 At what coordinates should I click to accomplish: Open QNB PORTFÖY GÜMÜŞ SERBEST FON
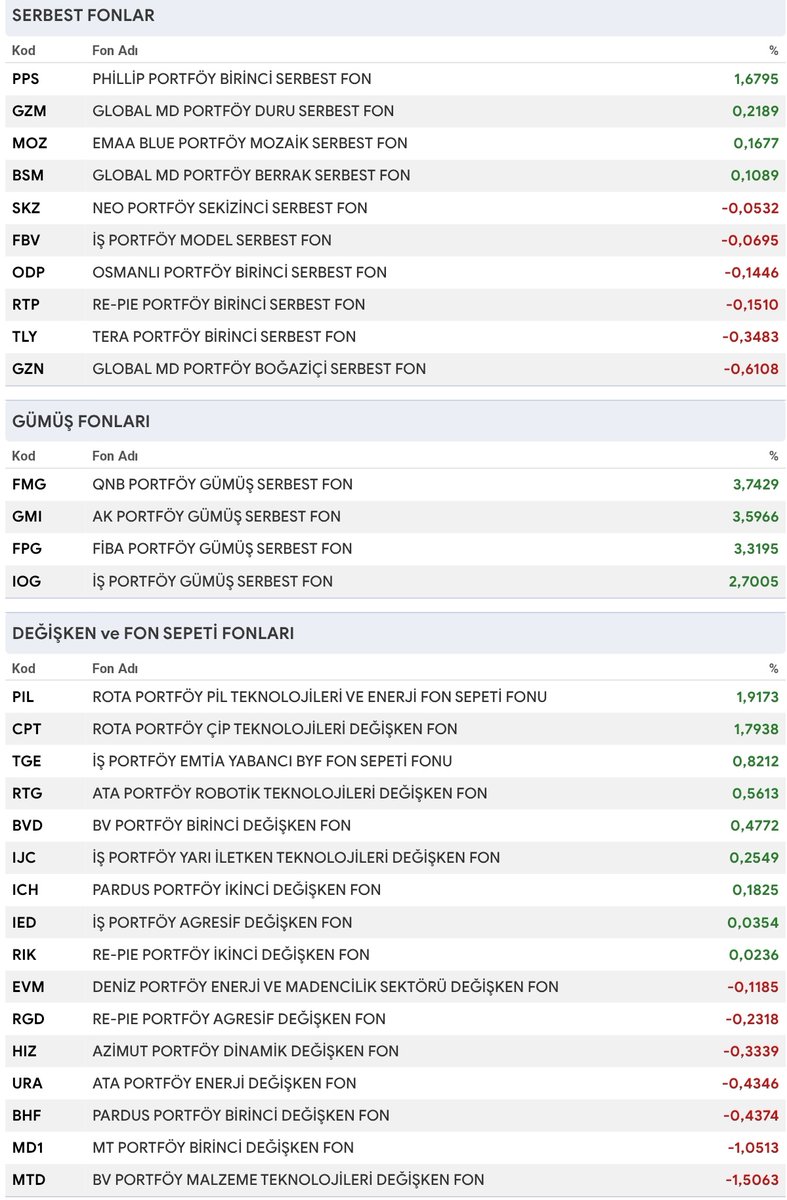click(222, 484)
